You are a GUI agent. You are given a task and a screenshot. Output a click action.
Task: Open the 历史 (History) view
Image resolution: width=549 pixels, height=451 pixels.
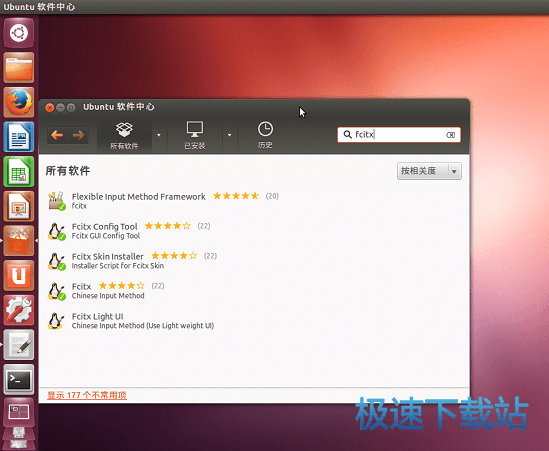pos(265,135)
